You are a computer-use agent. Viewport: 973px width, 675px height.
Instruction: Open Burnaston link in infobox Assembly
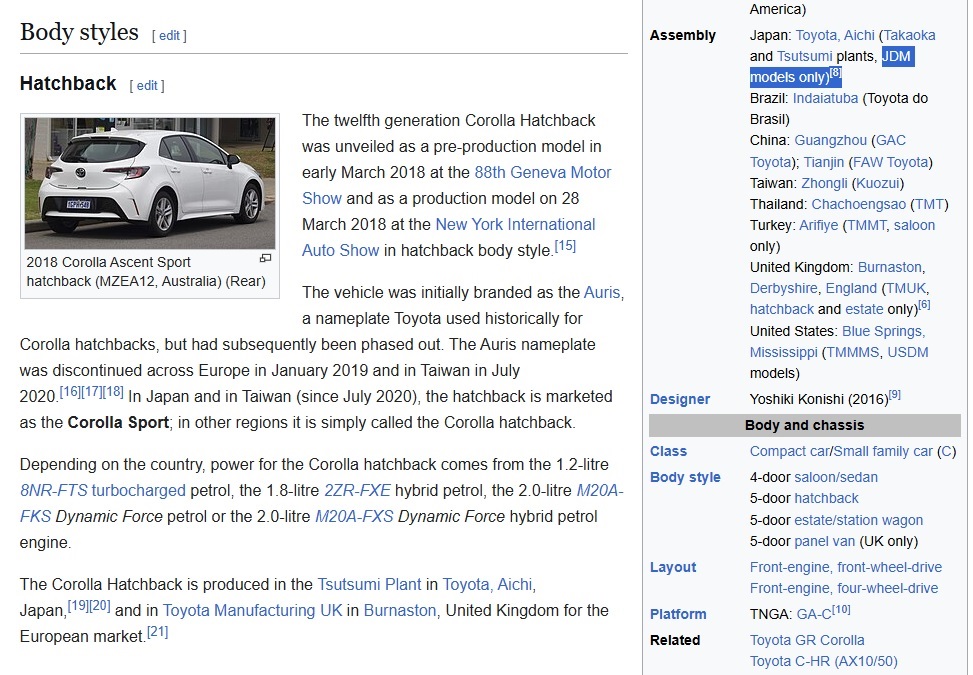tap(890, 268)
